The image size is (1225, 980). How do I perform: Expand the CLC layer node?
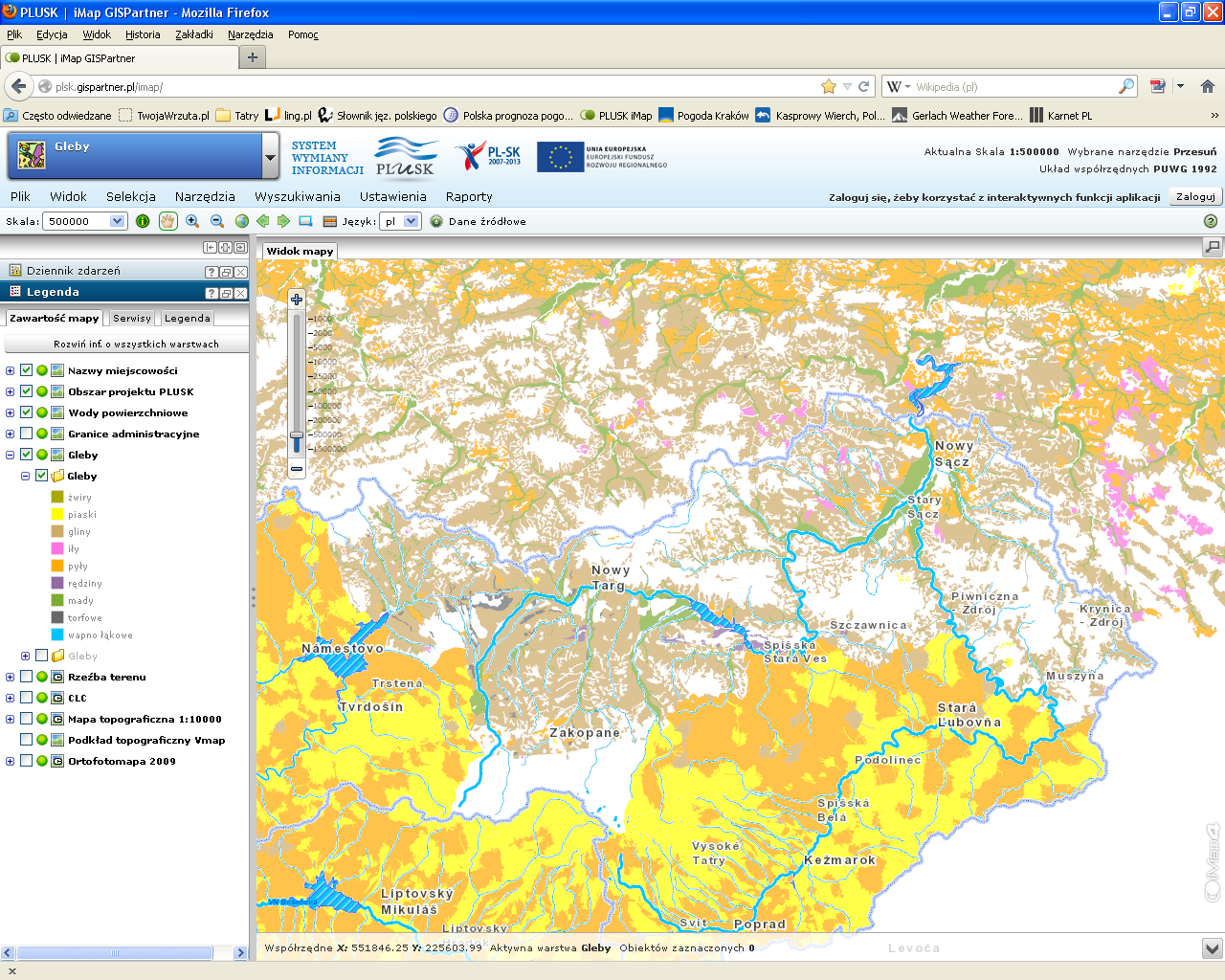click(11, 698)
